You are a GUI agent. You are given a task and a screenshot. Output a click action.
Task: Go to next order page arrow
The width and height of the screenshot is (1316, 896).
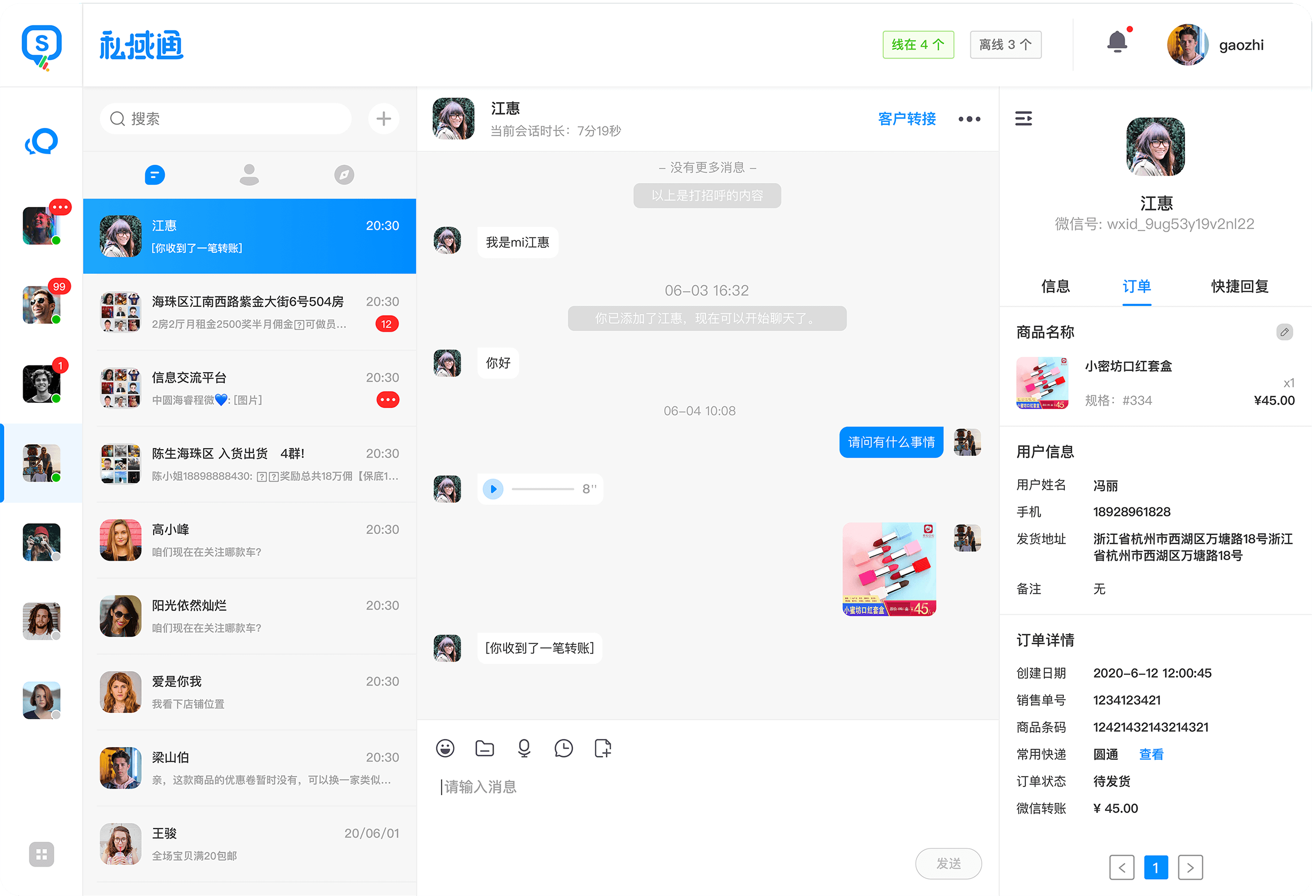tap(1190, 867)
